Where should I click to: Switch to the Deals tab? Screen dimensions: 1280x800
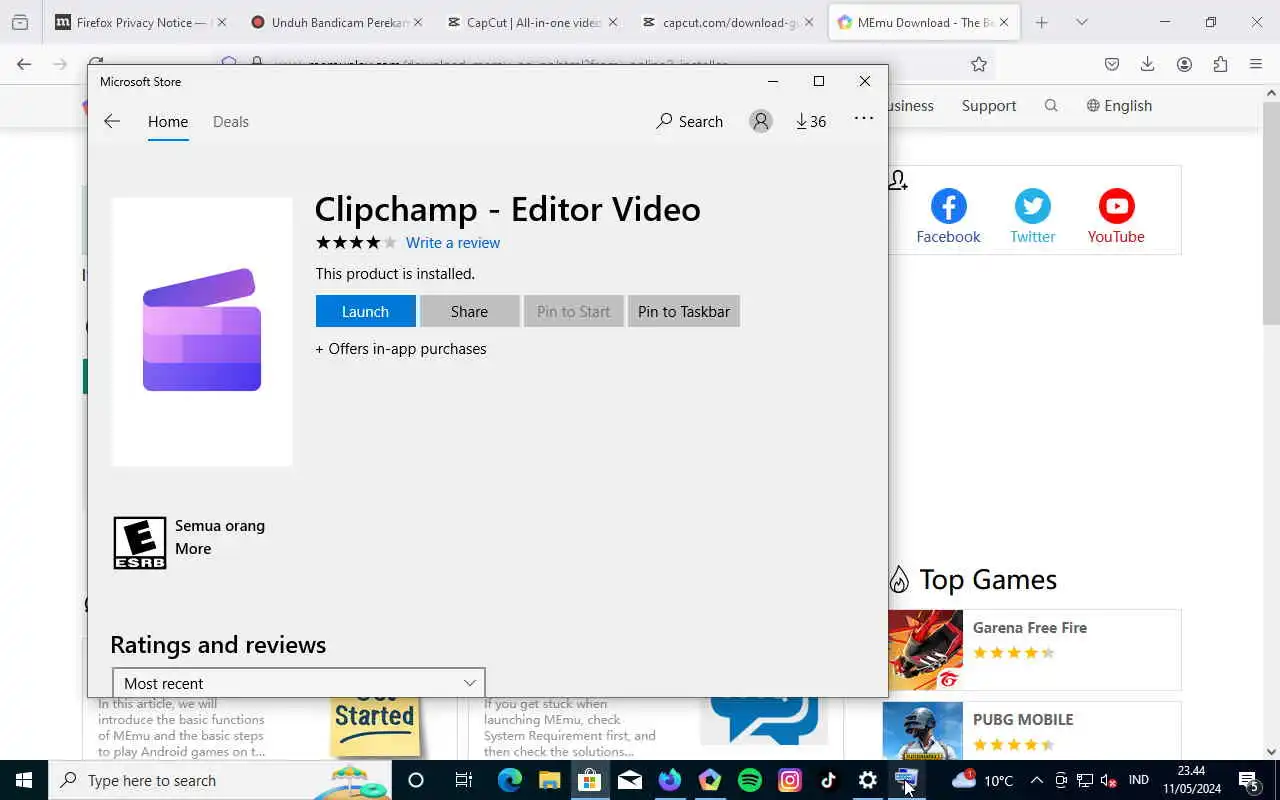231,121
